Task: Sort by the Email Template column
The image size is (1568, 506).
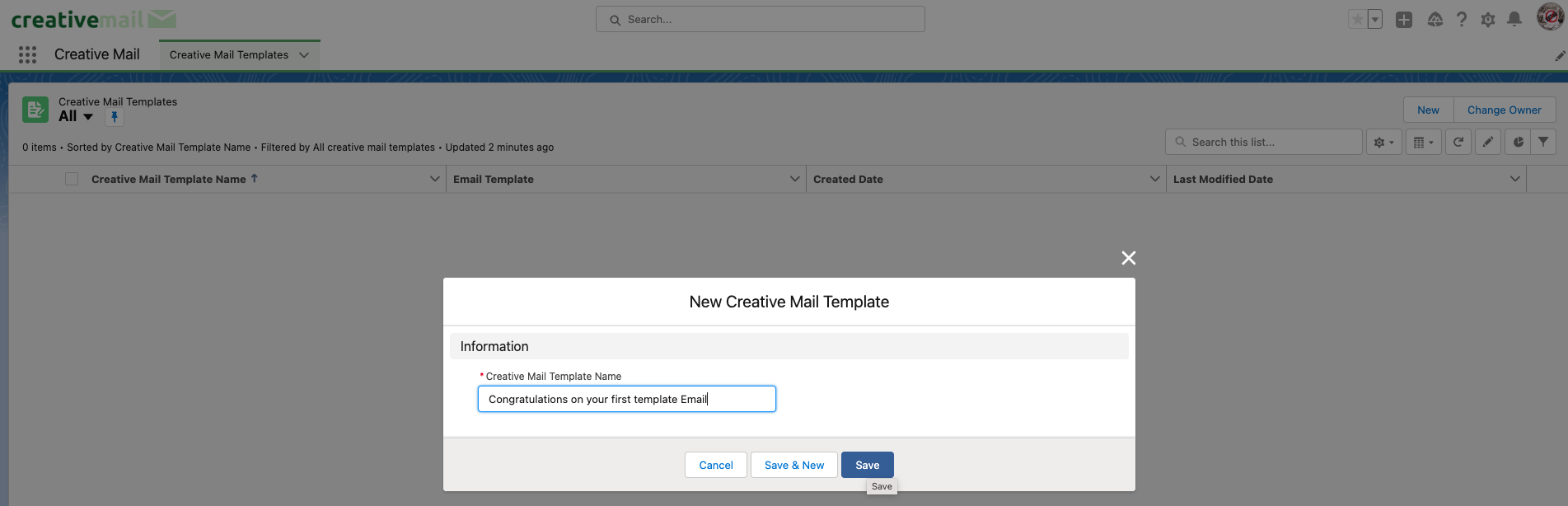Action: click(x=494, y=179)
